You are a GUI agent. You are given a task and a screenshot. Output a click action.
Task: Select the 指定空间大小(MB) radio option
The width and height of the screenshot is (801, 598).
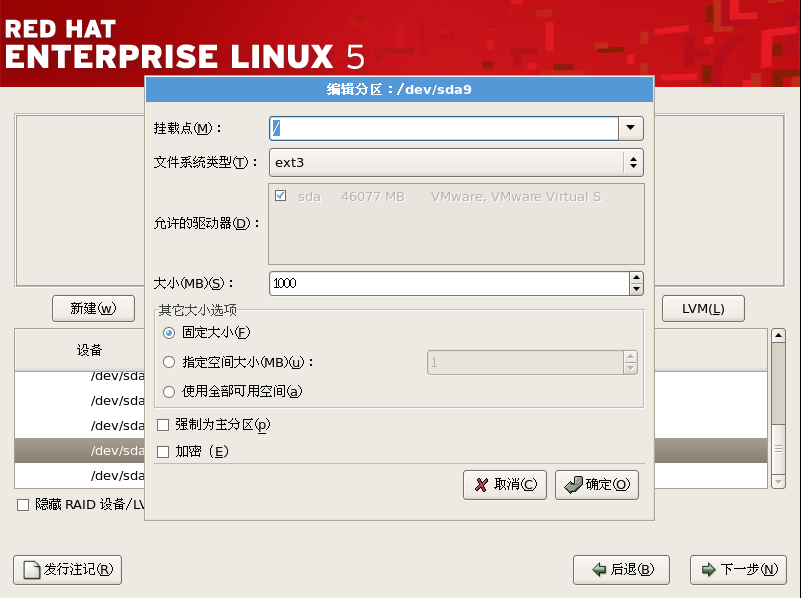[169, 363]
